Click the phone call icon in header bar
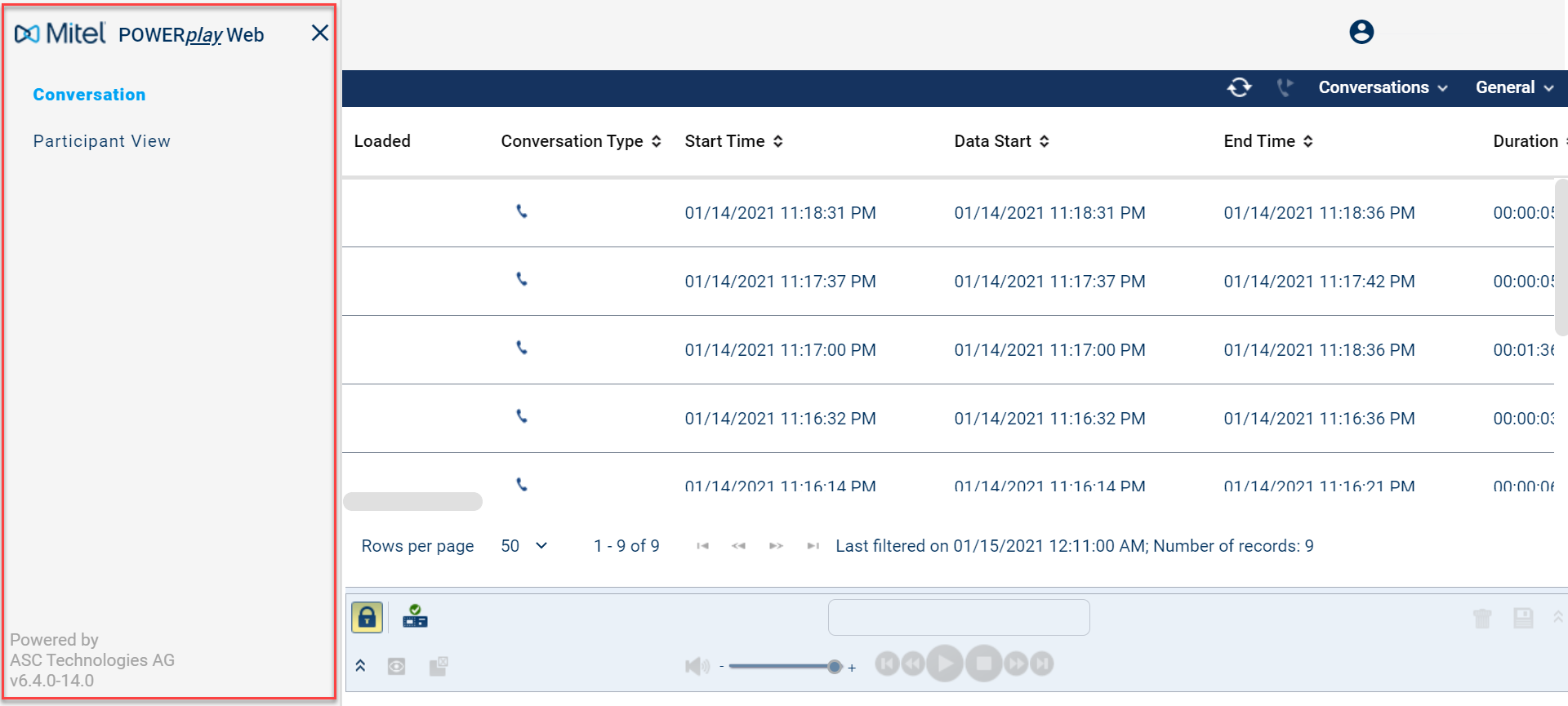 point(1285,87)
